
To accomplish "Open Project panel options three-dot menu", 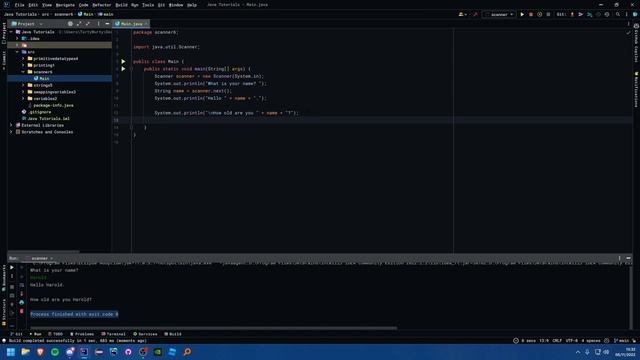I will 98,24.
